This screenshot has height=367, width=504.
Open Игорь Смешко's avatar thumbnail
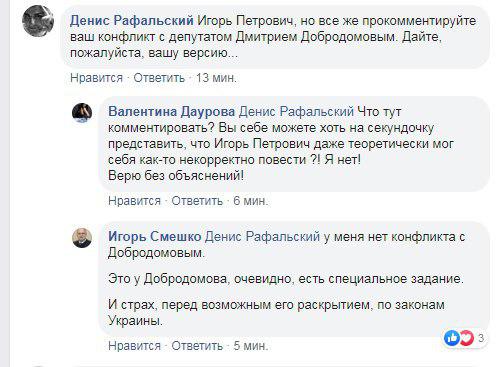point(82,238)
